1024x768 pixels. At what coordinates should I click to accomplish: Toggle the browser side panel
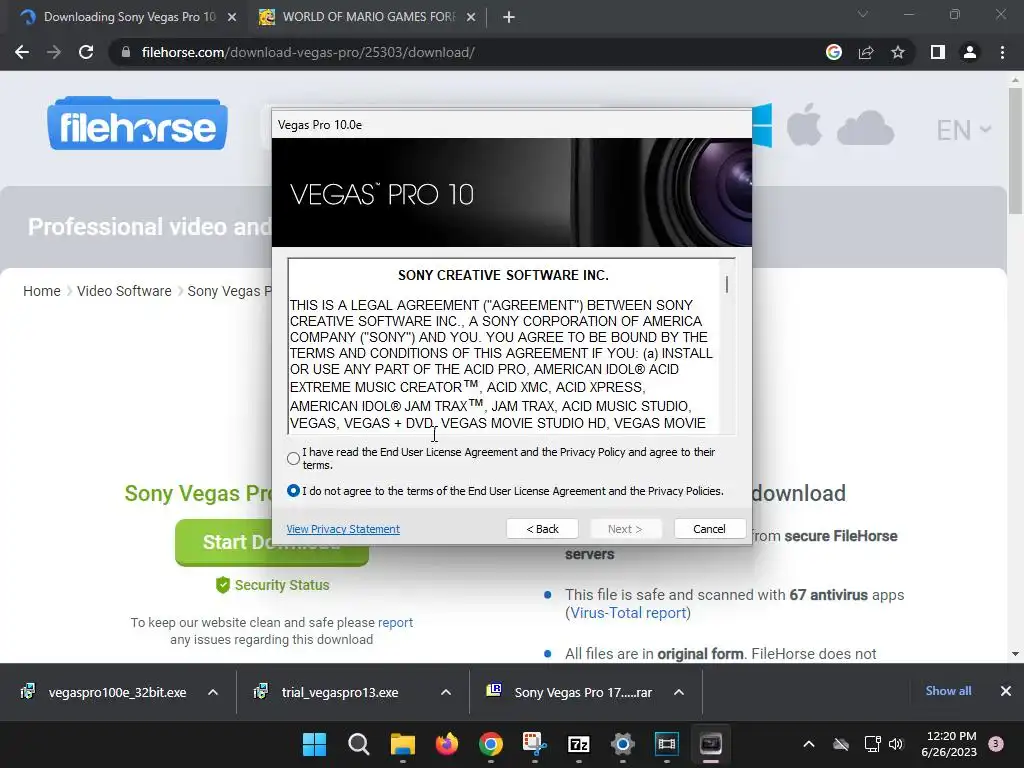(938, 52)
